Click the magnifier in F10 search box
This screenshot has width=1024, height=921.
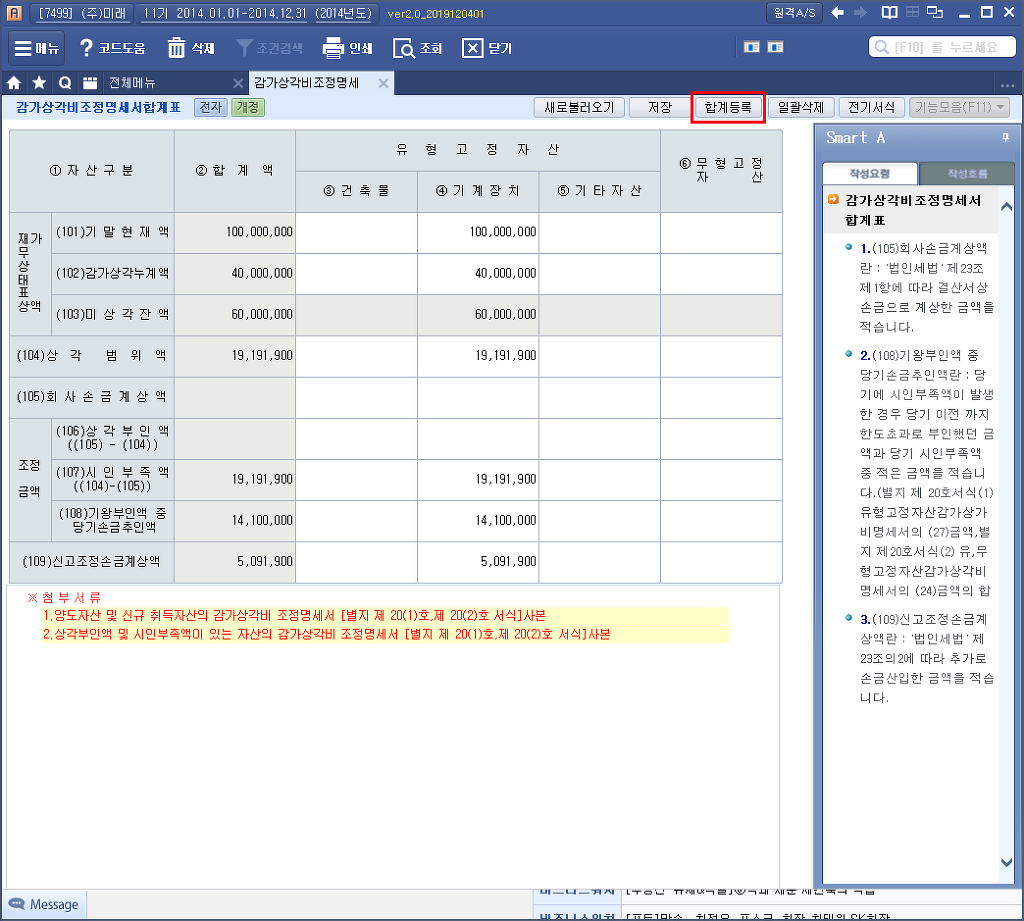point(881,47)
